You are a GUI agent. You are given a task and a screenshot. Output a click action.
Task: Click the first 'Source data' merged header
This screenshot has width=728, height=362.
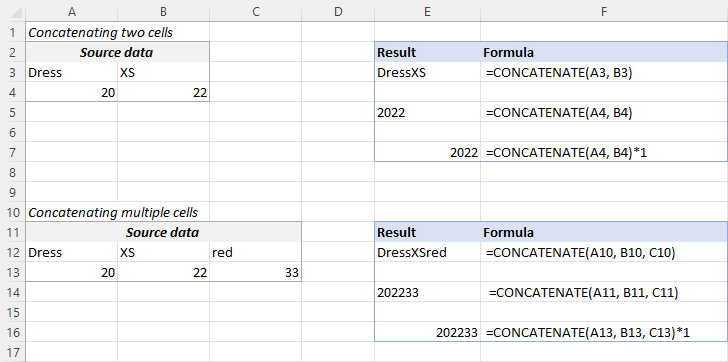pos(117,52)
